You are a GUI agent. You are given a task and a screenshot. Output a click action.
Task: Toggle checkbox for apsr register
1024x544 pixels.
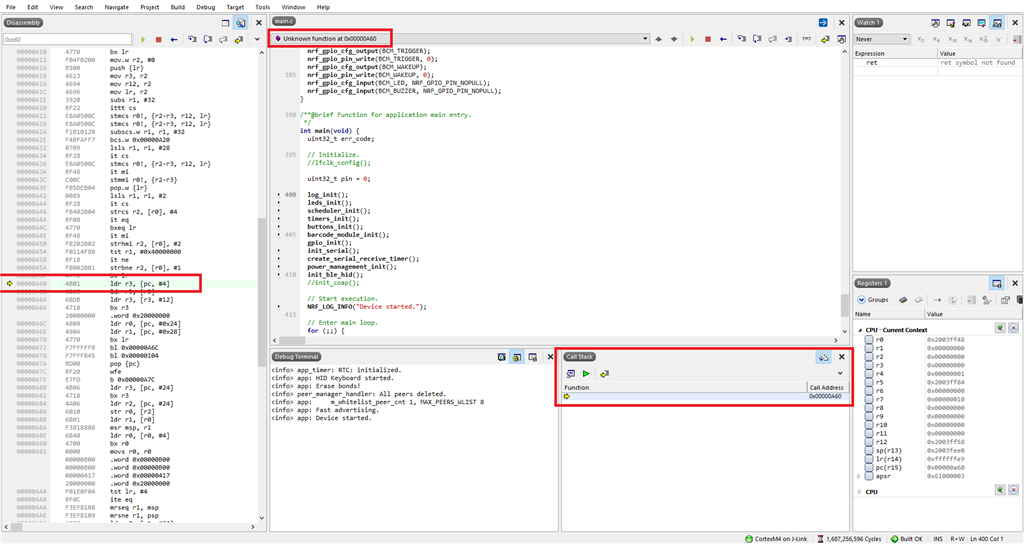[x=869, y=475]
